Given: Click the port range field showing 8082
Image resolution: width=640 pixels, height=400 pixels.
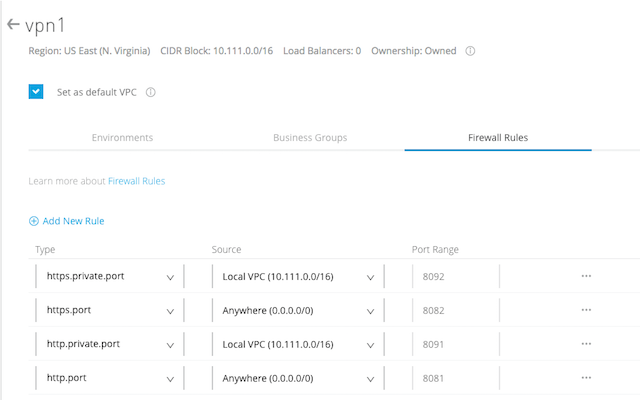Looking at the screenshot, I should click(456, 310).
